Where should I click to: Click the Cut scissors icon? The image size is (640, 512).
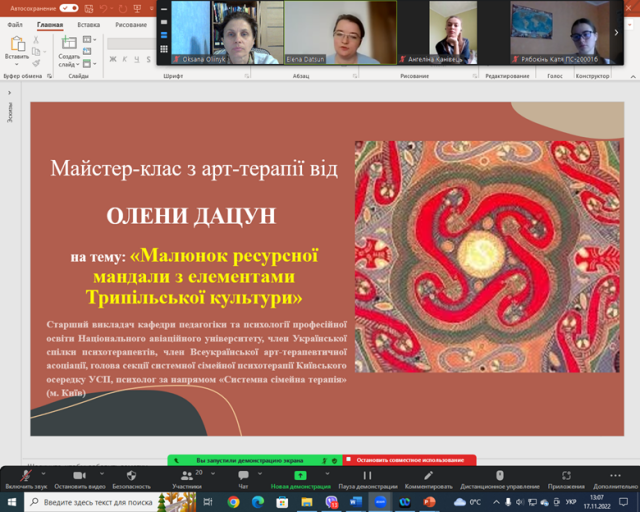[36, 40]
